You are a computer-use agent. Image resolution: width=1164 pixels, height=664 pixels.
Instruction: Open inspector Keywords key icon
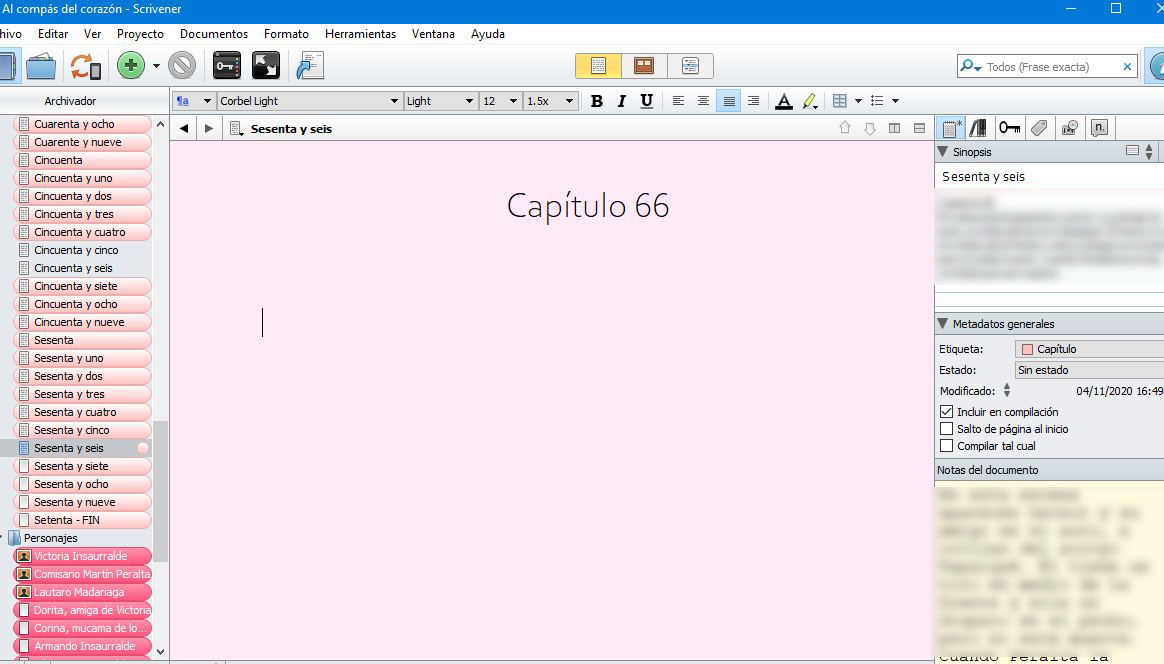(1009, 128)
